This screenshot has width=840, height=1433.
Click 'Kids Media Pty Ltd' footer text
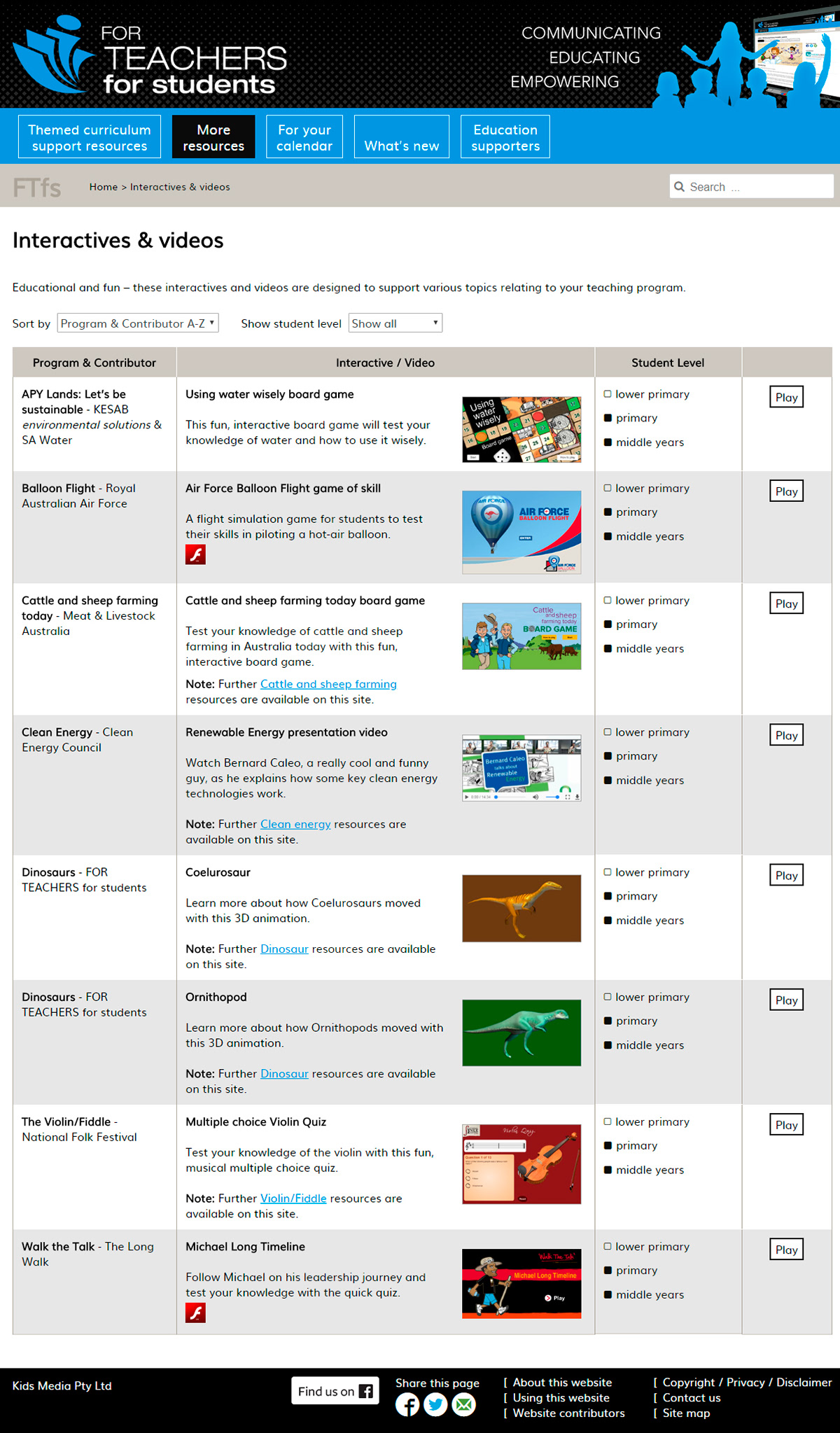(x=62, y=1386)
